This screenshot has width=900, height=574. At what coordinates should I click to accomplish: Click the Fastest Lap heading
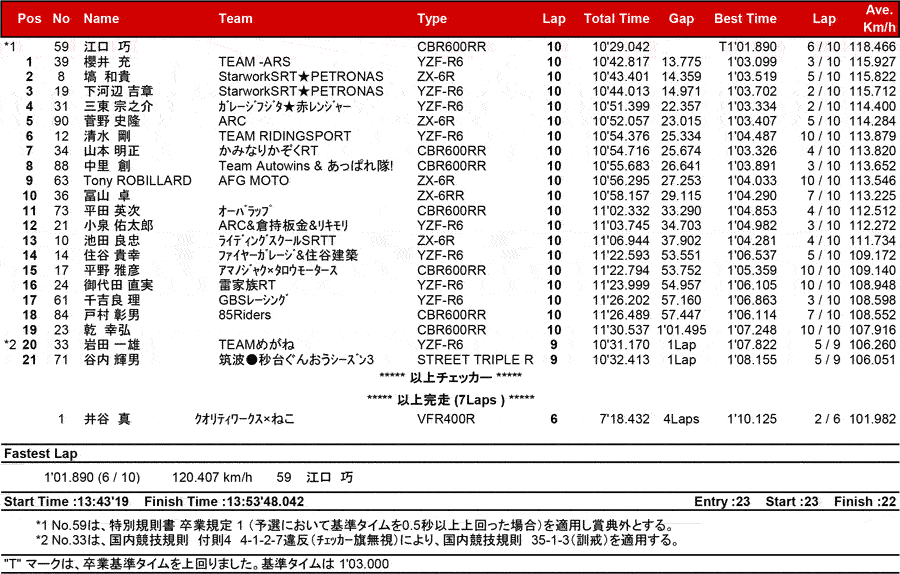tap(40, 453)
